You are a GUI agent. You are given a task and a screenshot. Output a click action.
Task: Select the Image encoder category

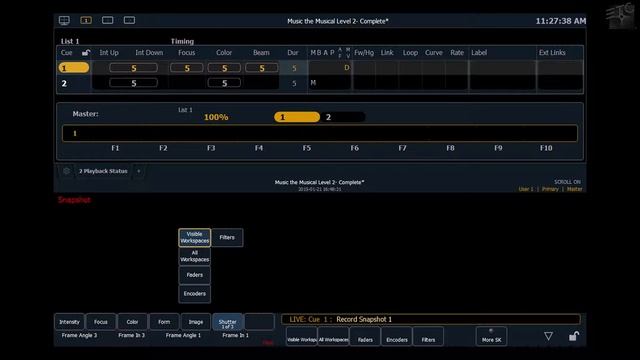(196, 322)
